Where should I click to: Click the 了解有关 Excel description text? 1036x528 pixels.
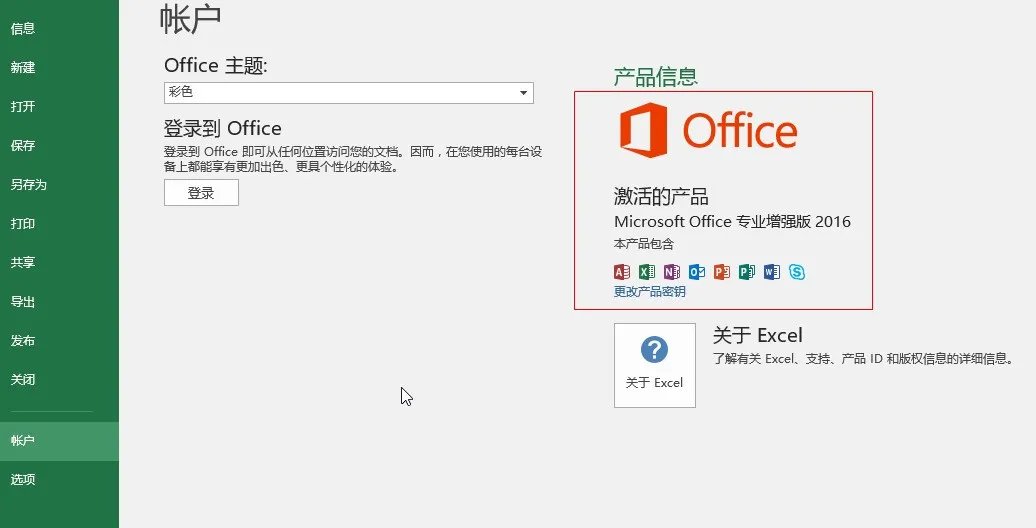coord(862,359)
